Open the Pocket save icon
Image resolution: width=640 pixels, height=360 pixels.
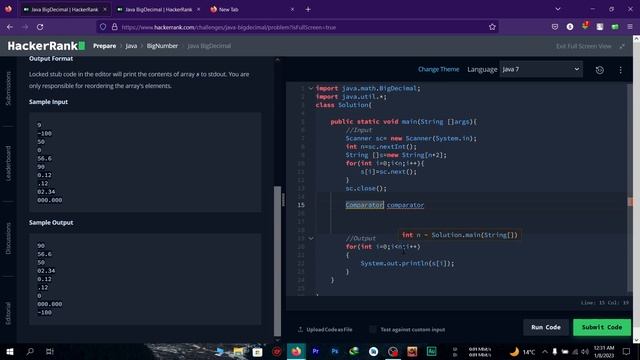(555, 27)
